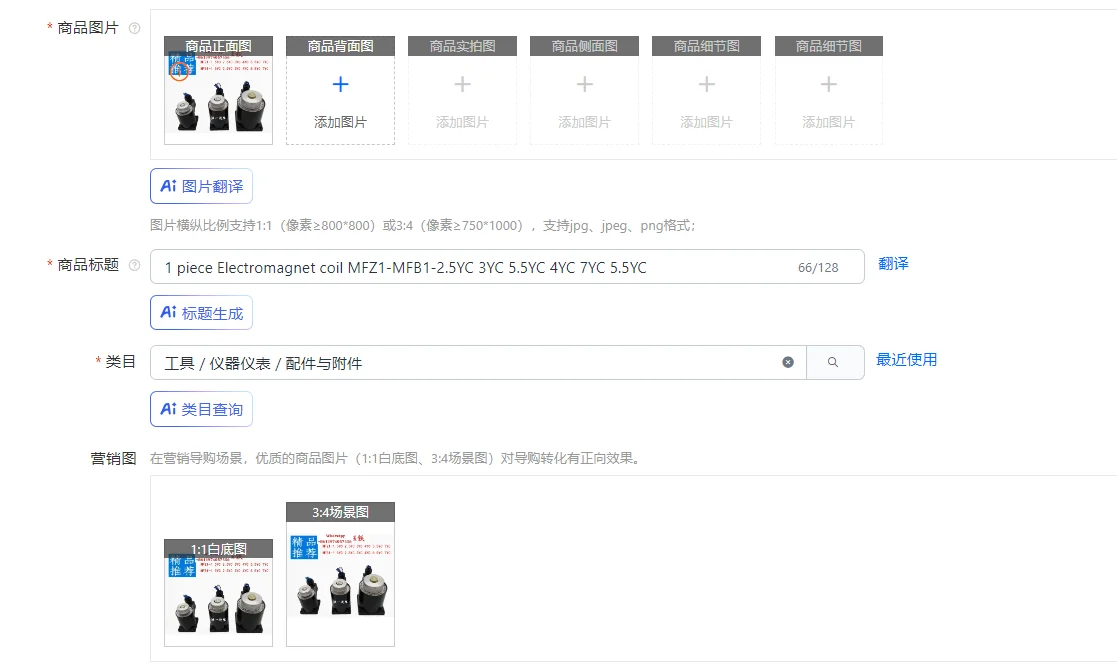Viewport: 1117px width, 664px height.
Task: Click the AI 标题生成 button
Action: (202, 313)
